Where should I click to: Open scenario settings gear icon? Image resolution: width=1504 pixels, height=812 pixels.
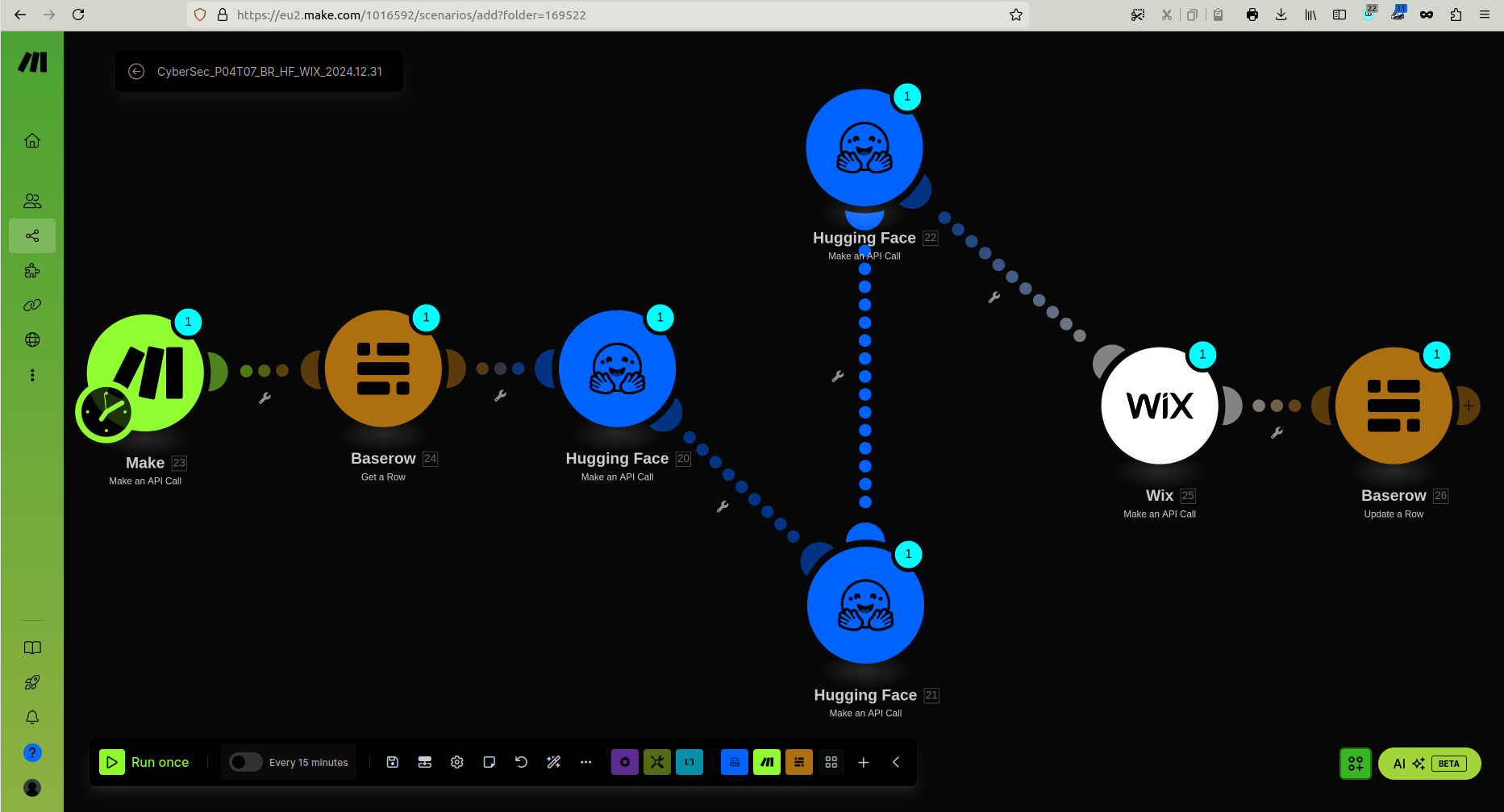tap(457, 762)
